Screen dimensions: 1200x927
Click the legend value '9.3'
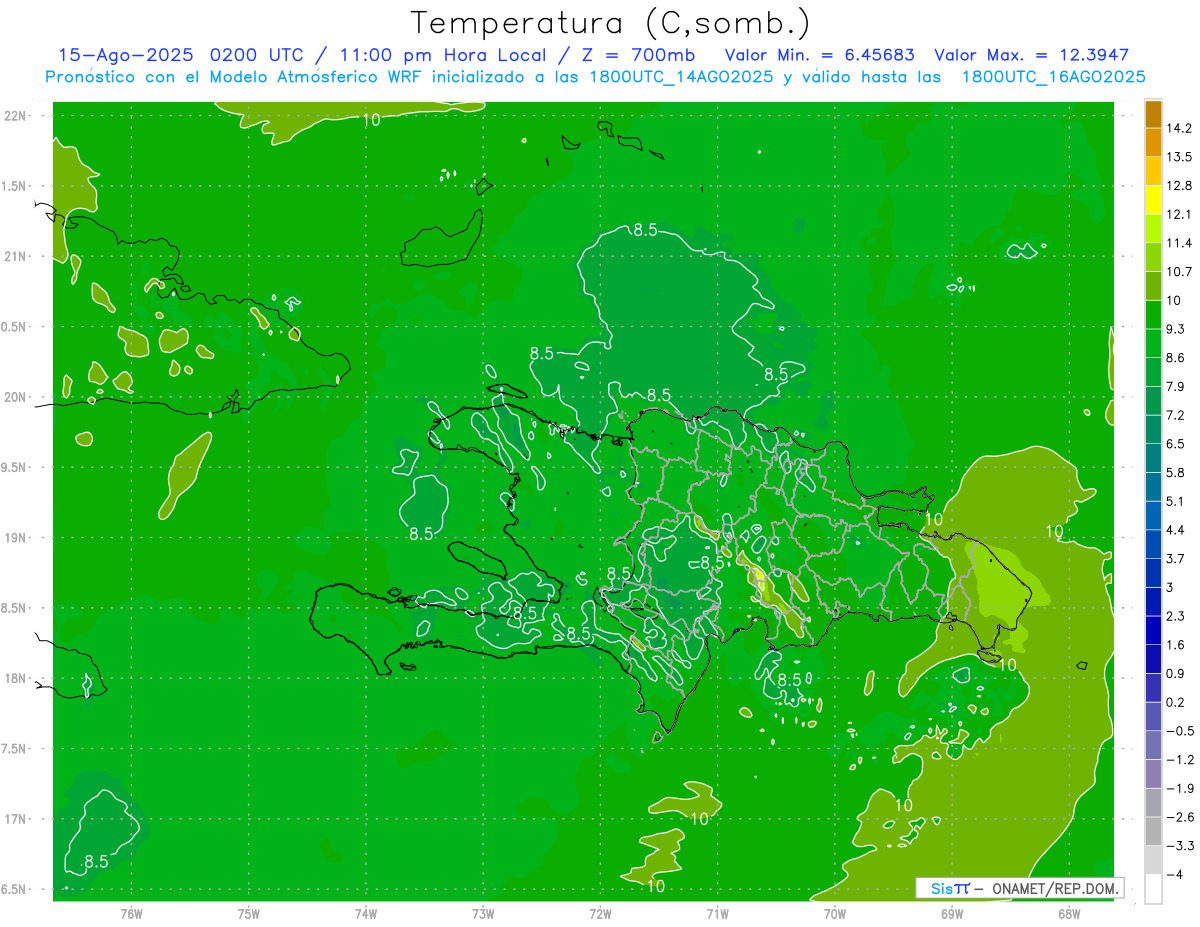click(x=1177, y=329)
